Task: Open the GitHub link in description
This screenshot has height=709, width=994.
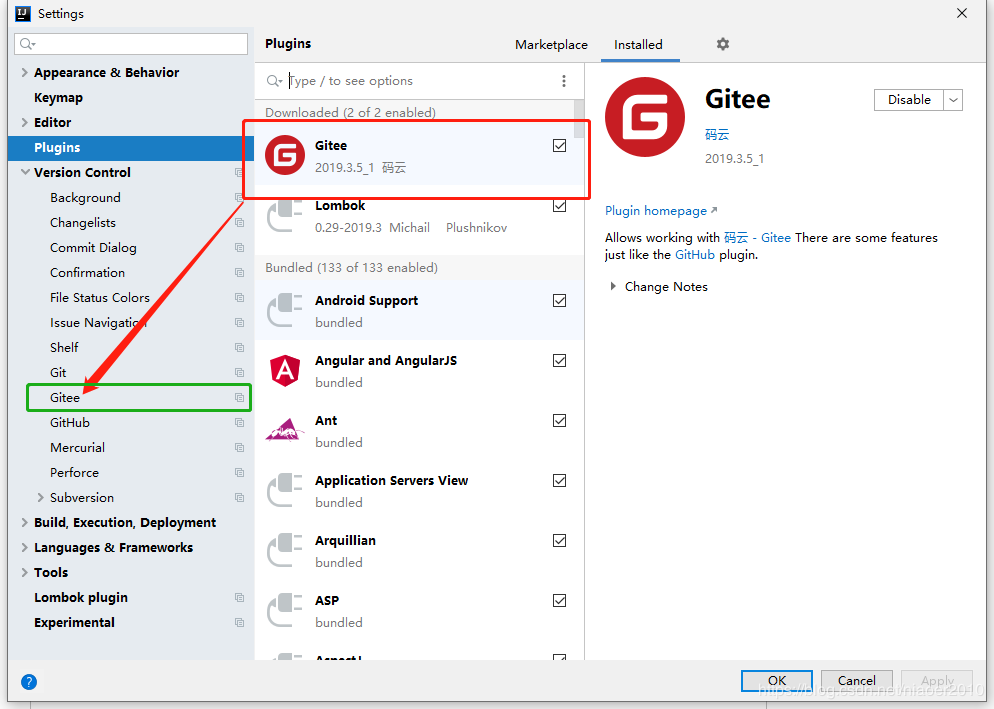Action: pos(695,255)
